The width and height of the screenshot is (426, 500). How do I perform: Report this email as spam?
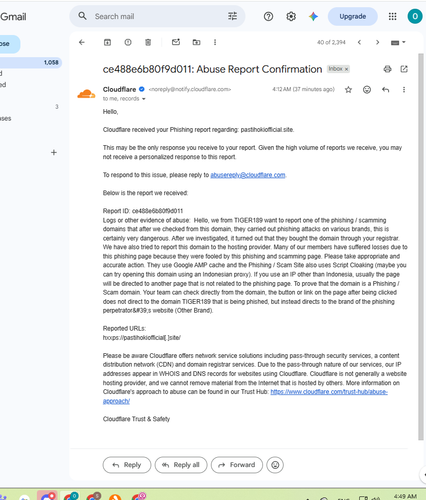coord(128,42)
